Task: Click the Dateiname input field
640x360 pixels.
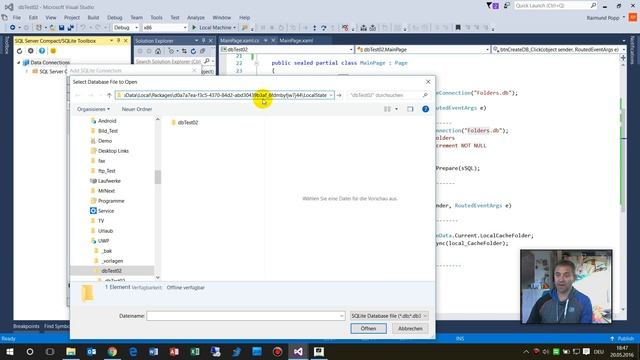Action: click(245, 316)
